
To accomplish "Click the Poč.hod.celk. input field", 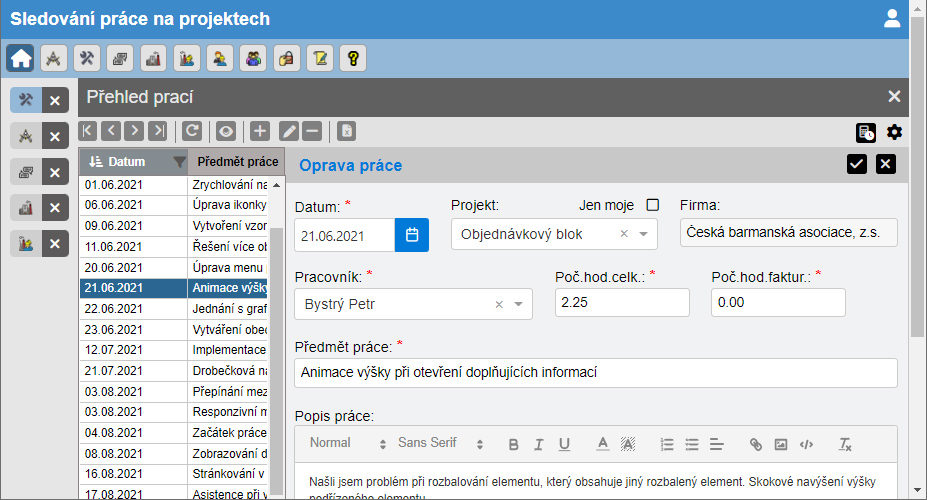I will (622, 303).
